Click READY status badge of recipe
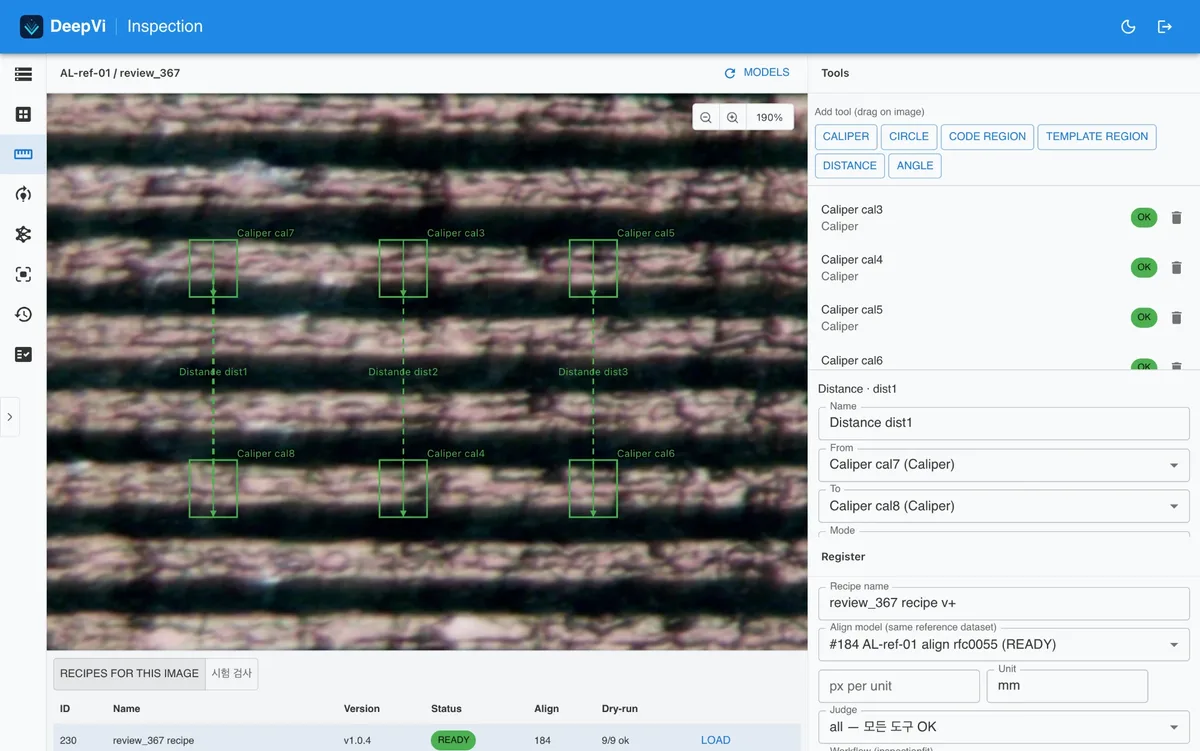 (453, 740)
